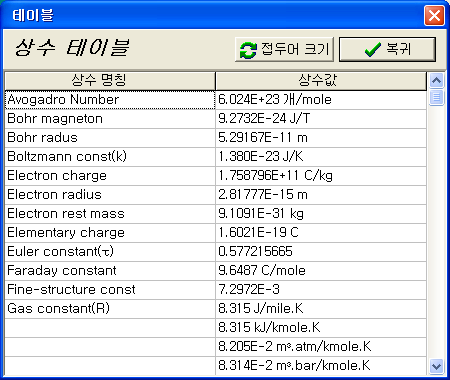Click value 2.81777E-15 m
Screen dimensions: 450x380
click(321, 195)
